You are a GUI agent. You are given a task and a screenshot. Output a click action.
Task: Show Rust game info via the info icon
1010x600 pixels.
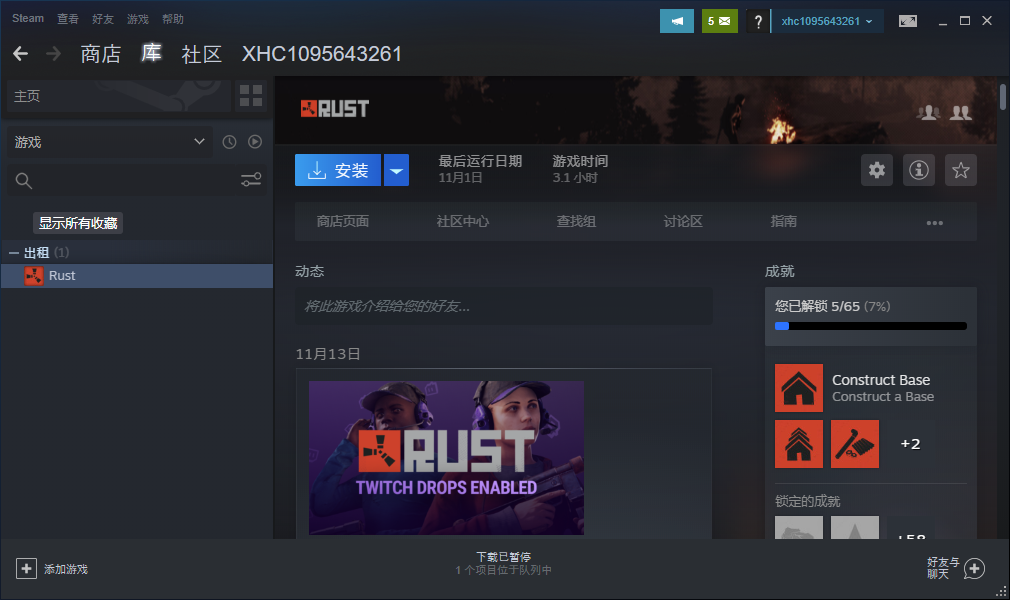tap(919, 170)
